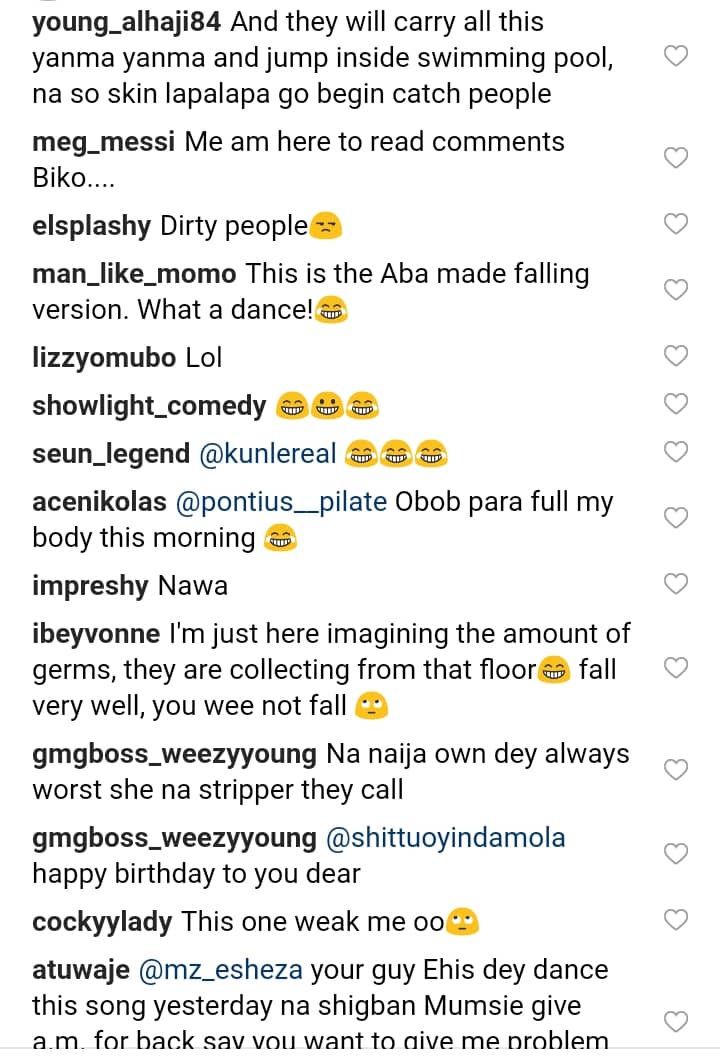Screen dimensions: 720x1058
Task: Tap heart on meg_messi's comment
Action: coord(677,158)
